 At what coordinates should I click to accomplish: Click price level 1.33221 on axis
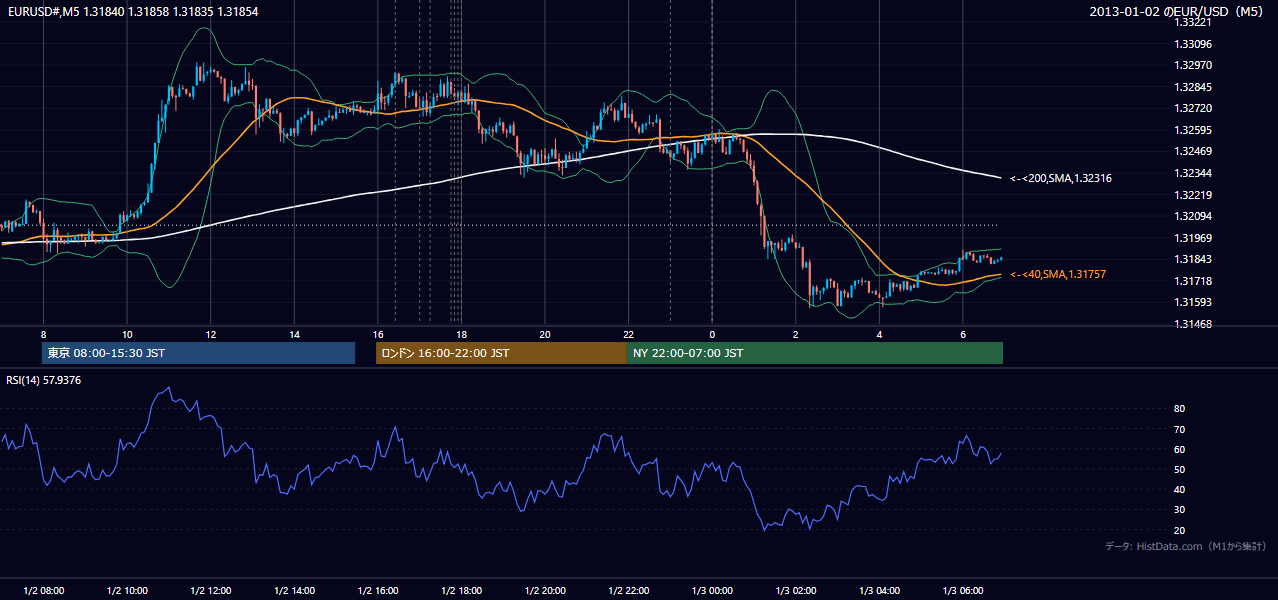(1193, 22)
